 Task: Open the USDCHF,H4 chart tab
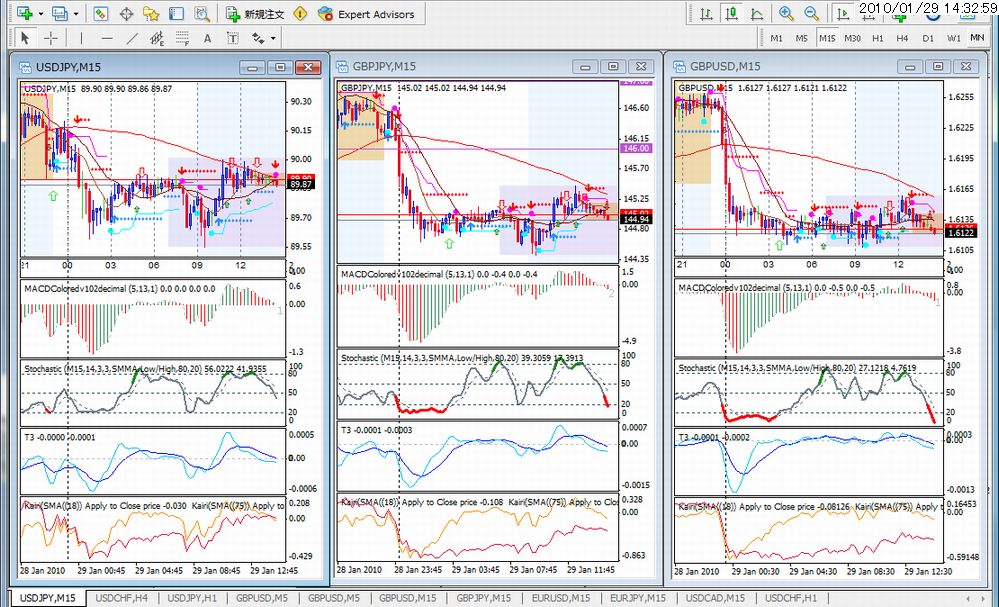point(122,597)
